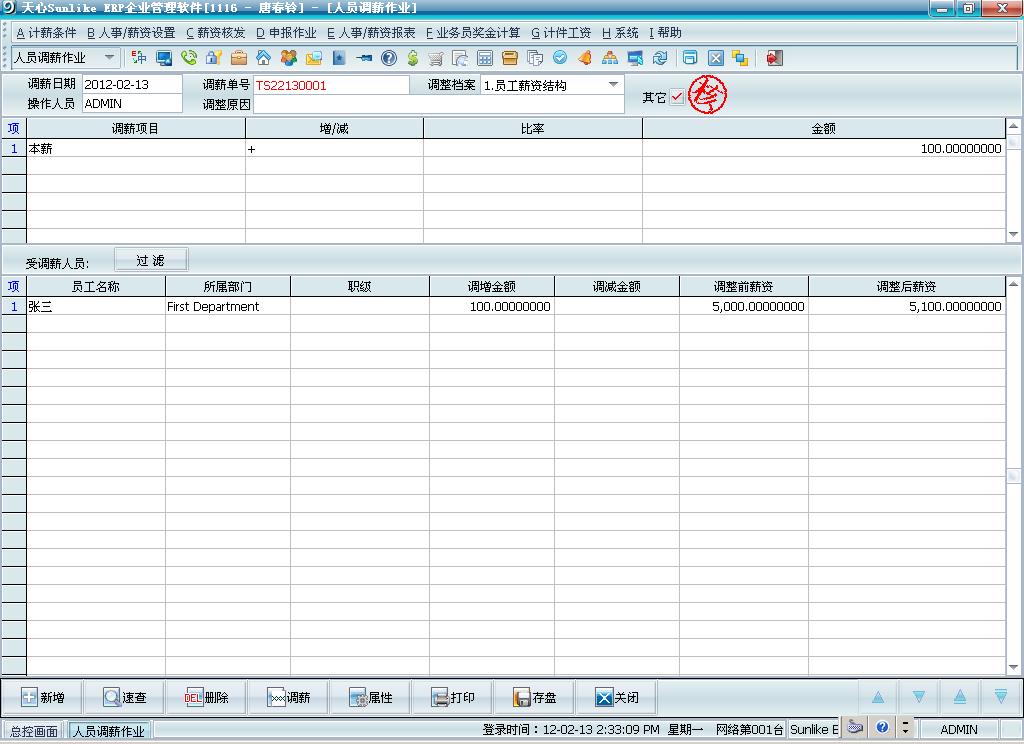
Task: Open the 人员调薪作业 module dropdown
Action: (x=109, y=58)
